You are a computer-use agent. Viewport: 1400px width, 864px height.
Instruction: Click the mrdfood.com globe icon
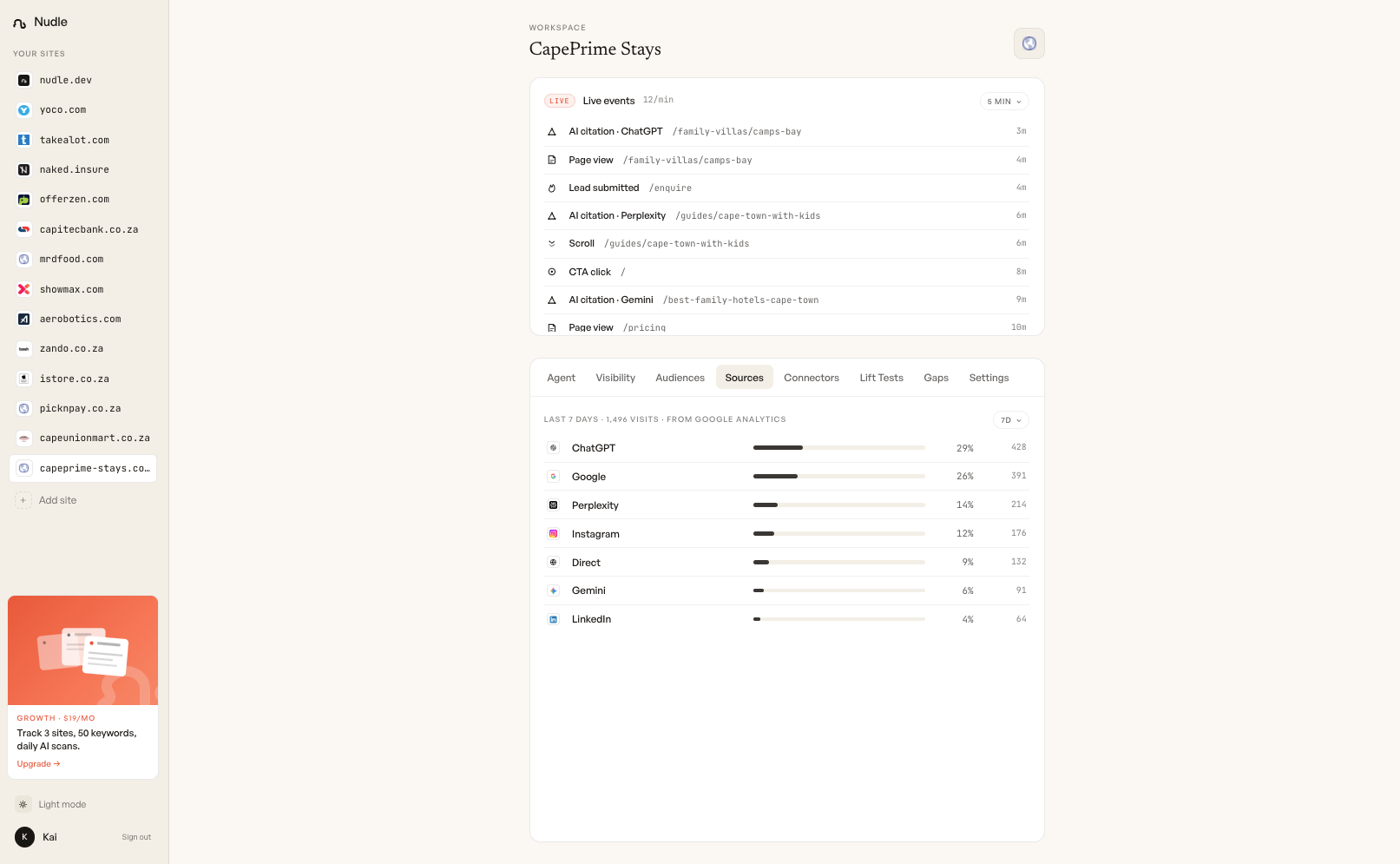[24, 259]
